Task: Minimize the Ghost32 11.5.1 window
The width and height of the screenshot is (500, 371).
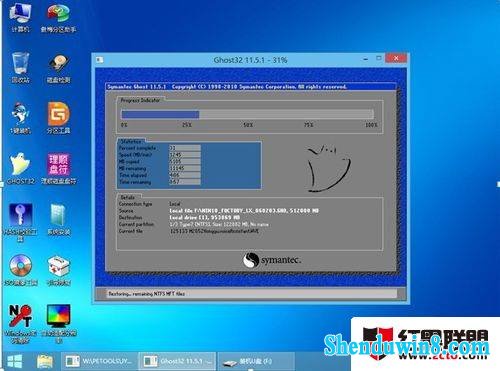Action: 366,59
